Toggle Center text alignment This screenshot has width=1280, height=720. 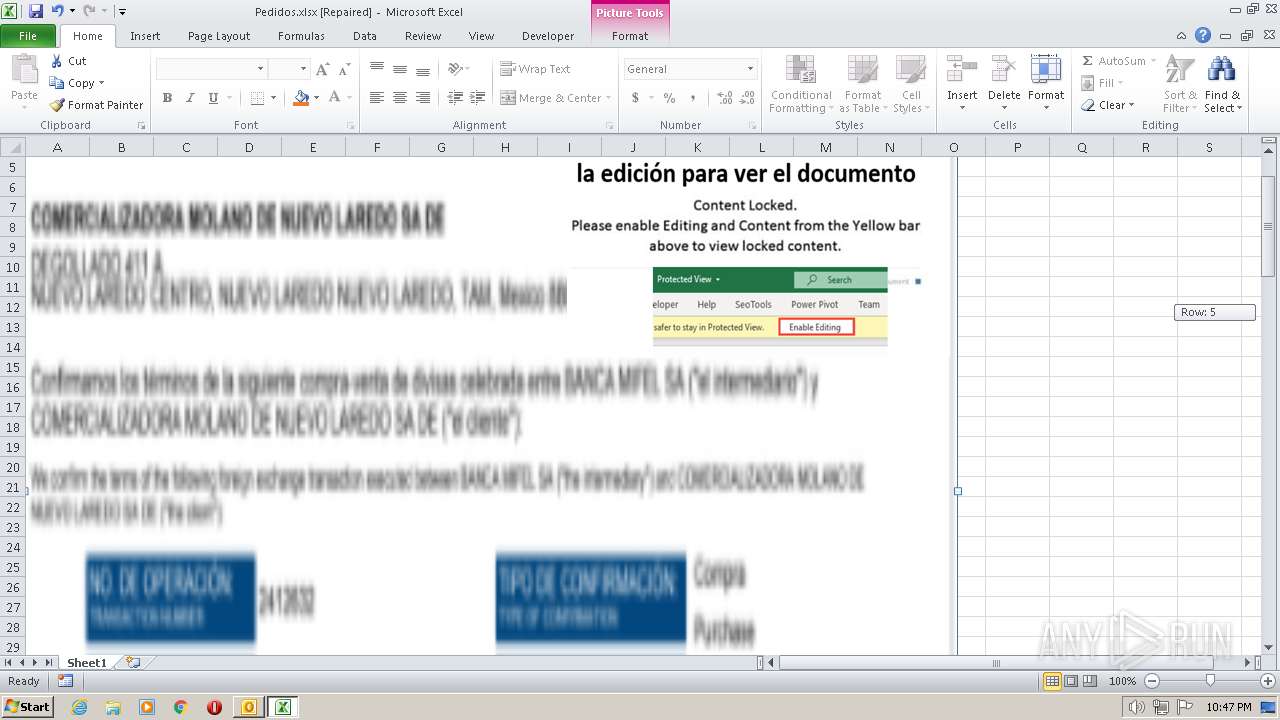click(400, 98)
